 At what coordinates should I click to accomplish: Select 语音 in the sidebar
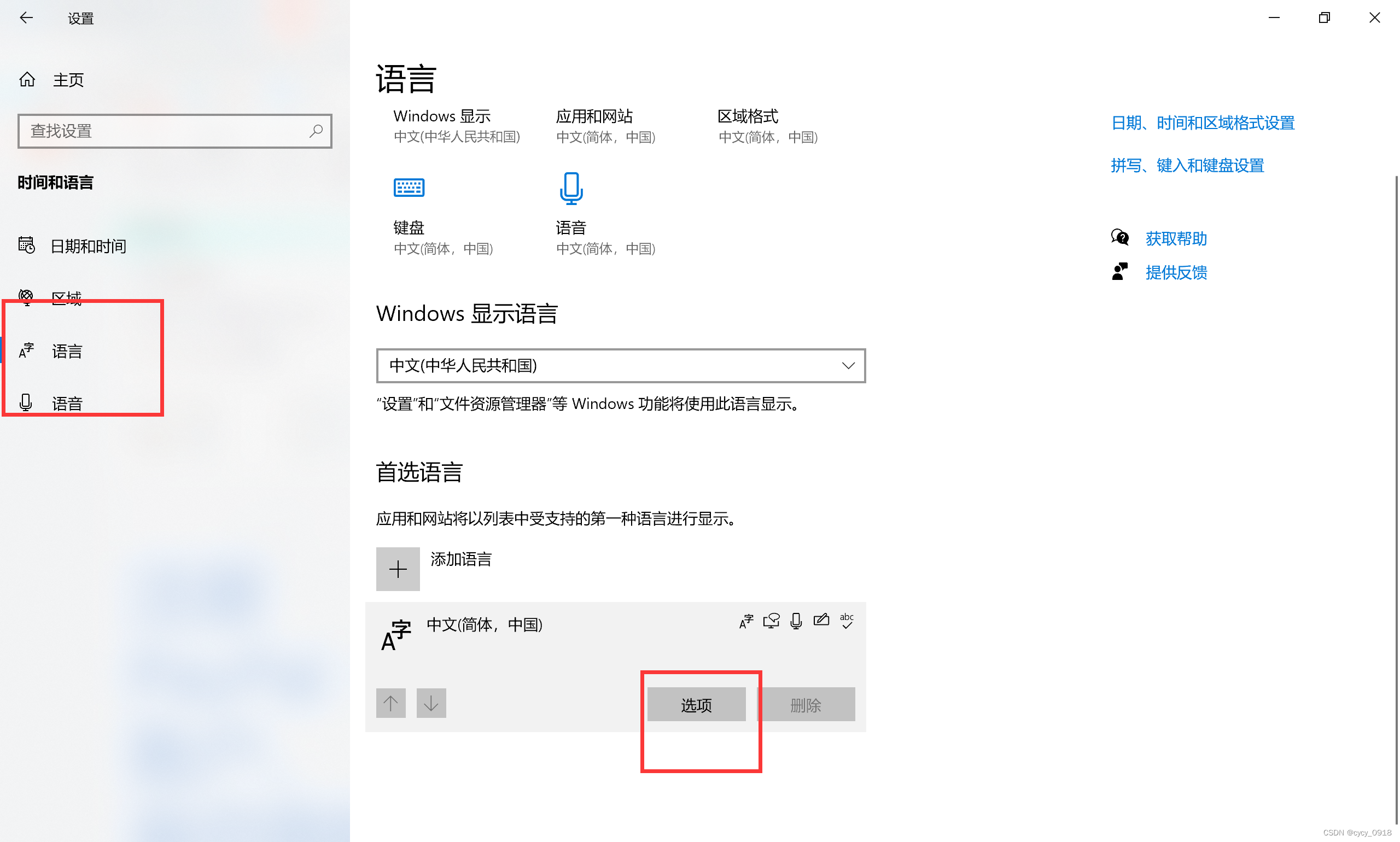tap(67, 404)
